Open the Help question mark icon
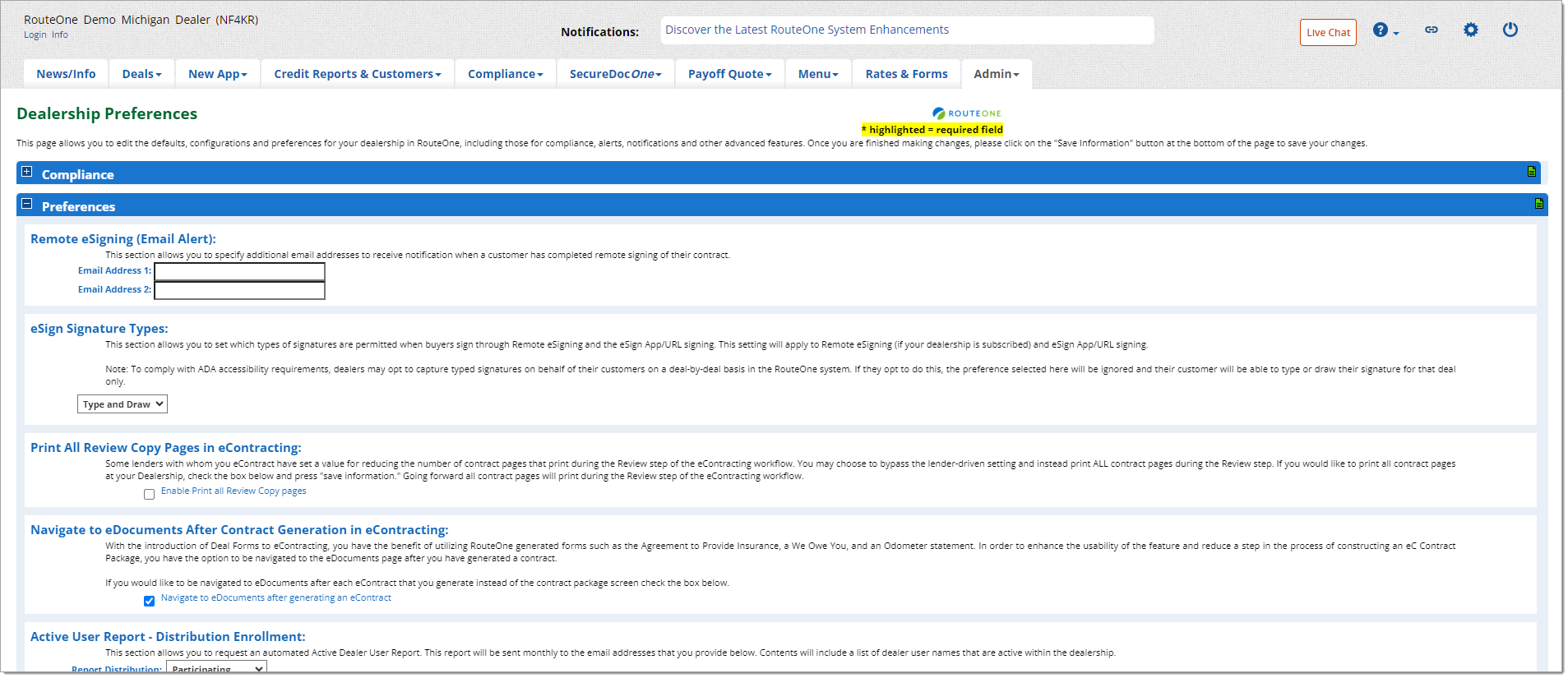Screen dimensions: 1568x678 click(1381, 30)
